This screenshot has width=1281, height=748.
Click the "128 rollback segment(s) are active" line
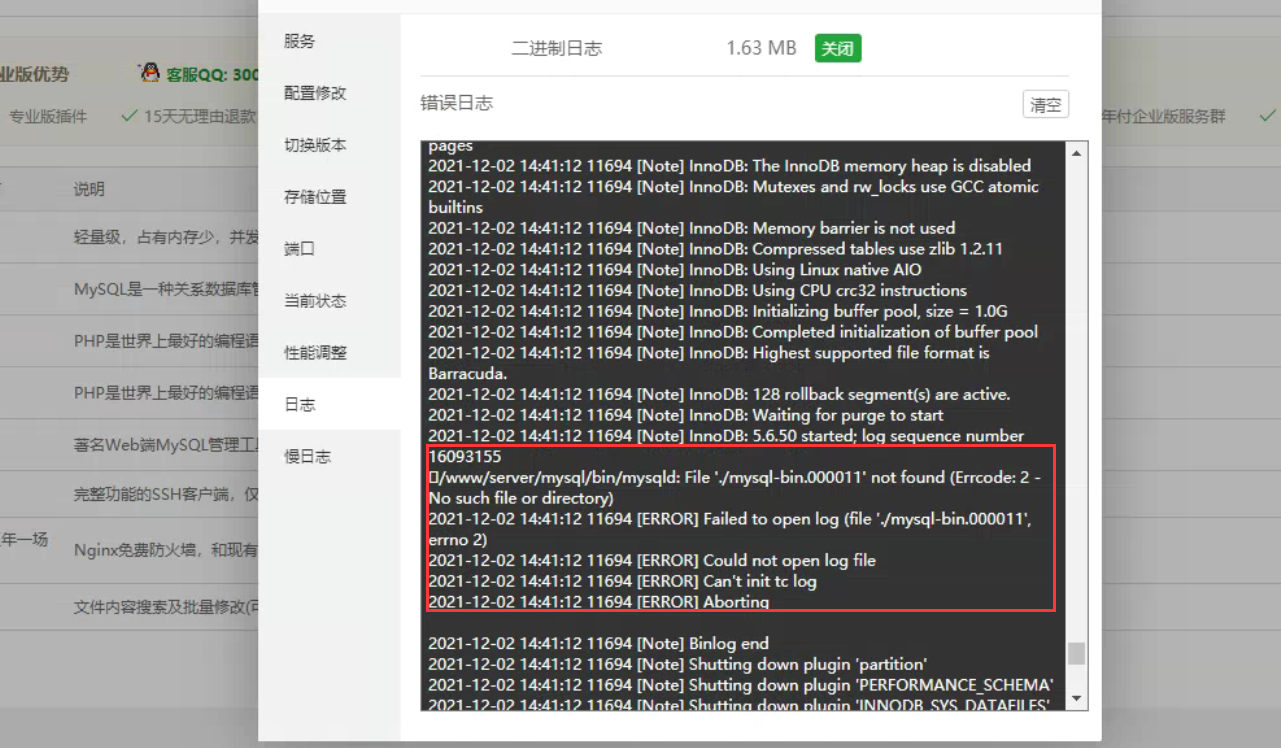coord(719,394)
